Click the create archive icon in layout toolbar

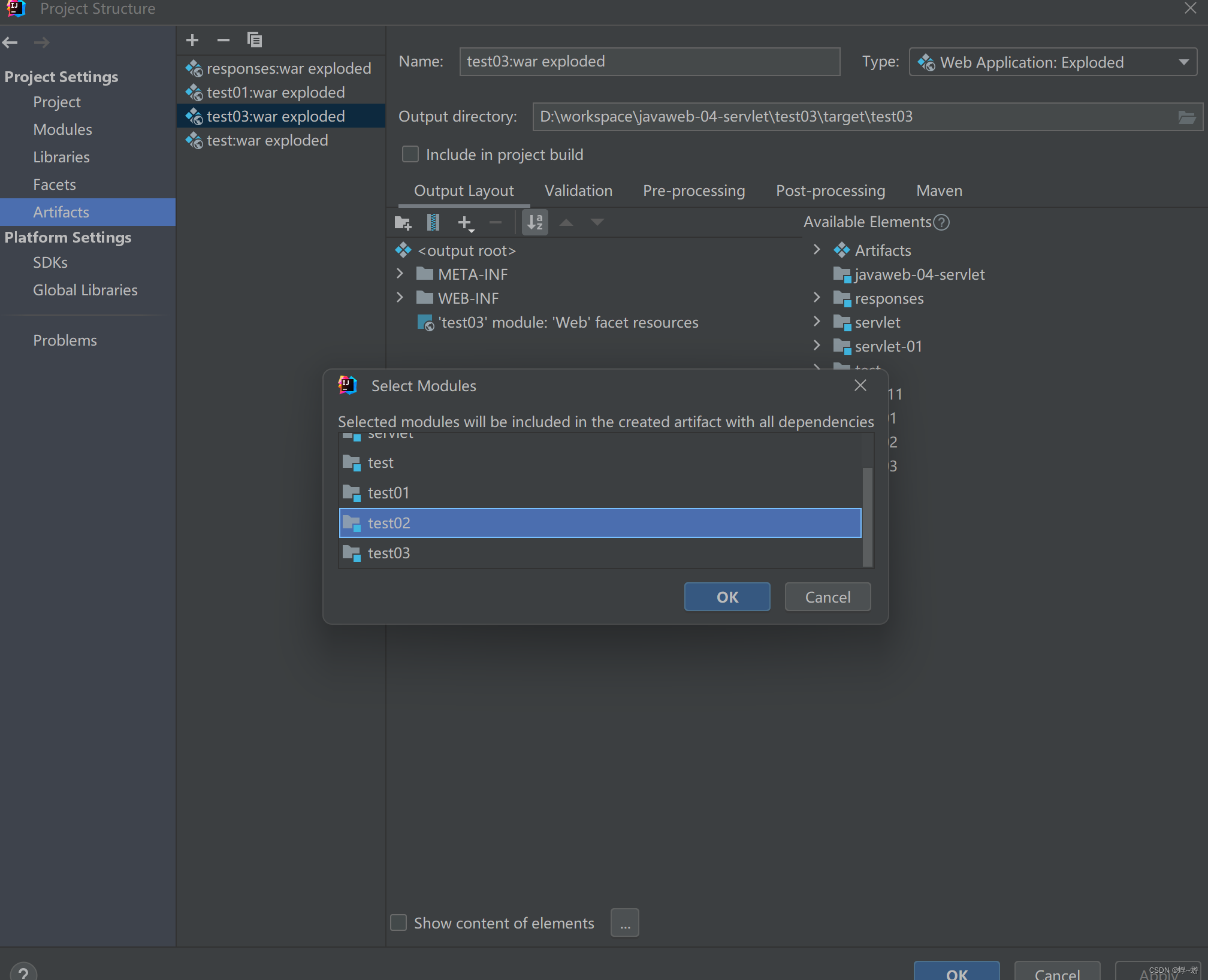pyautogui.click(x=433, y=223)
